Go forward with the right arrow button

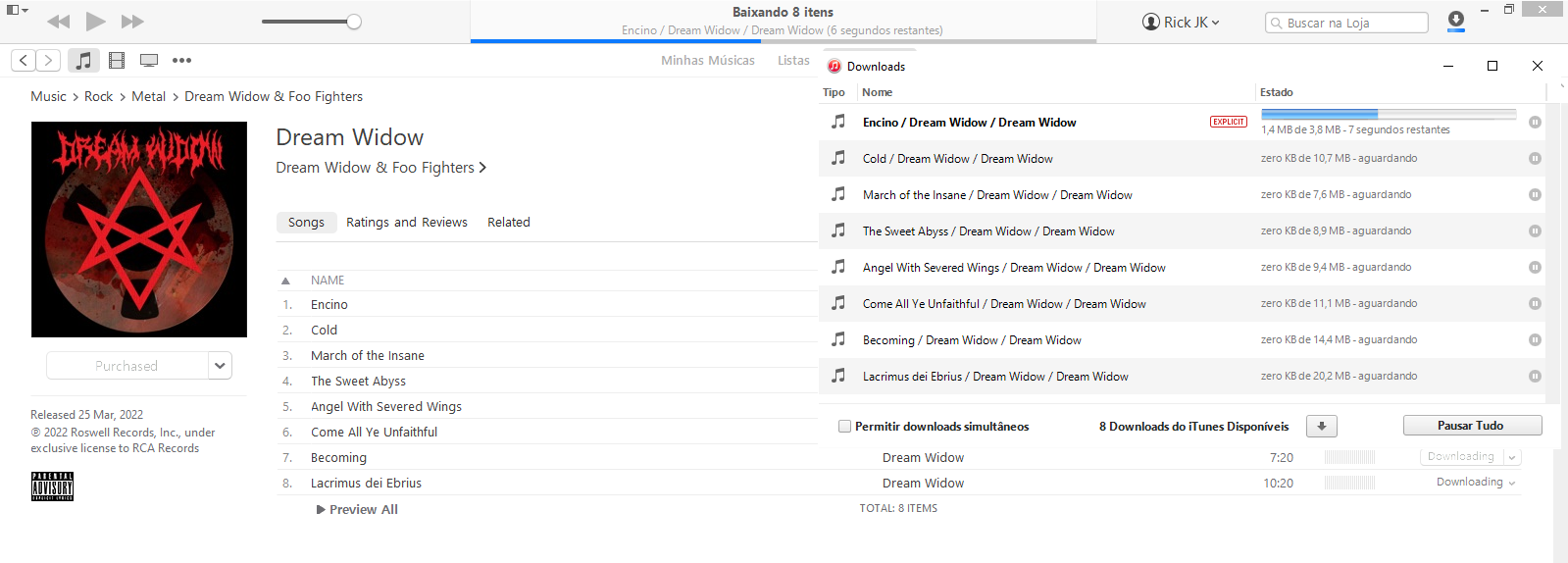click(x=48, y=60)
